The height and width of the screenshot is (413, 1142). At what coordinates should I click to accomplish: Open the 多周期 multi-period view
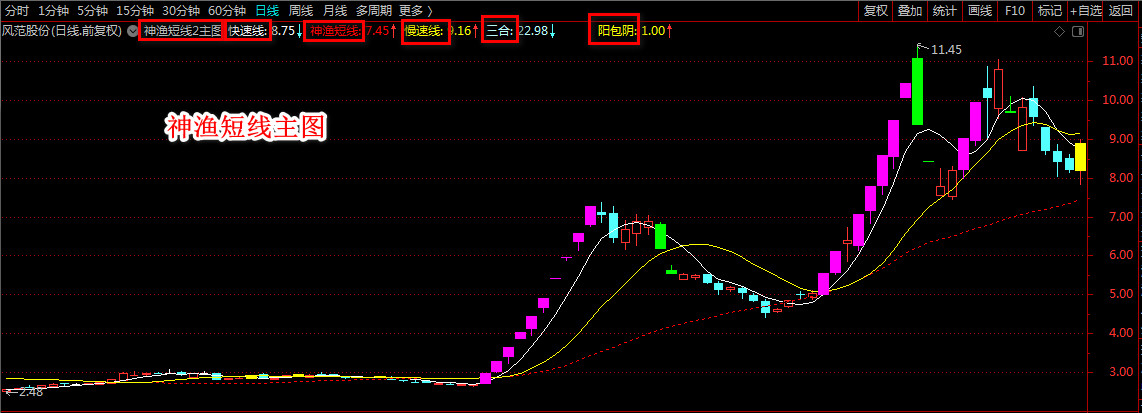(373, 10)
